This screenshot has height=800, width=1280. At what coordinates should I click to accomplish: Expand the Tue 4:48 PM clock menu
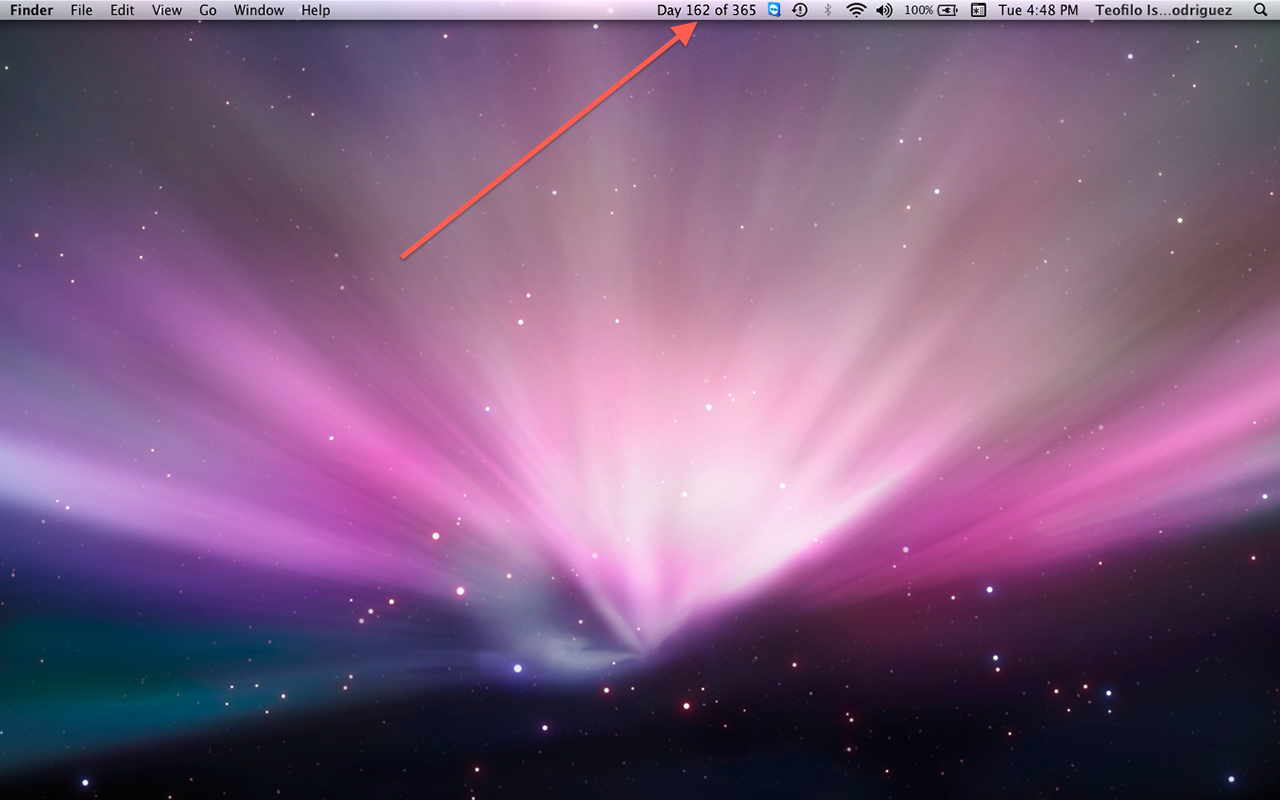click(1038, 10)
